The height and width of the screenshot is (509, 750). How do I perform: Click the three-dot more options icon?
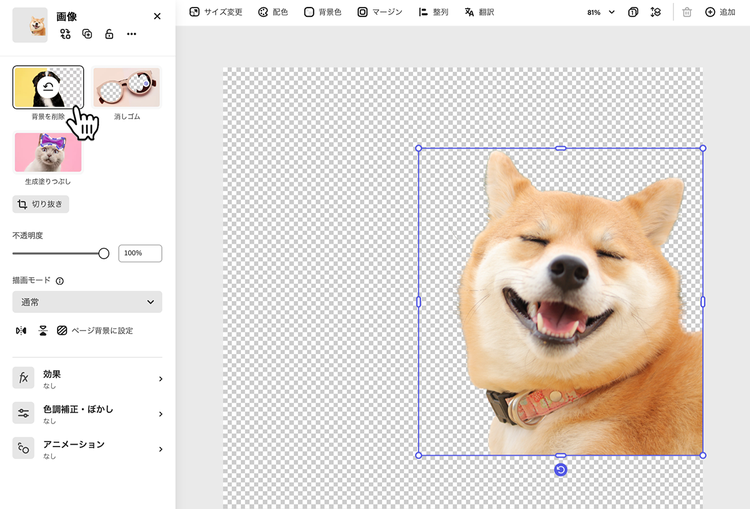pyautogui.click(x=130, y=34)
